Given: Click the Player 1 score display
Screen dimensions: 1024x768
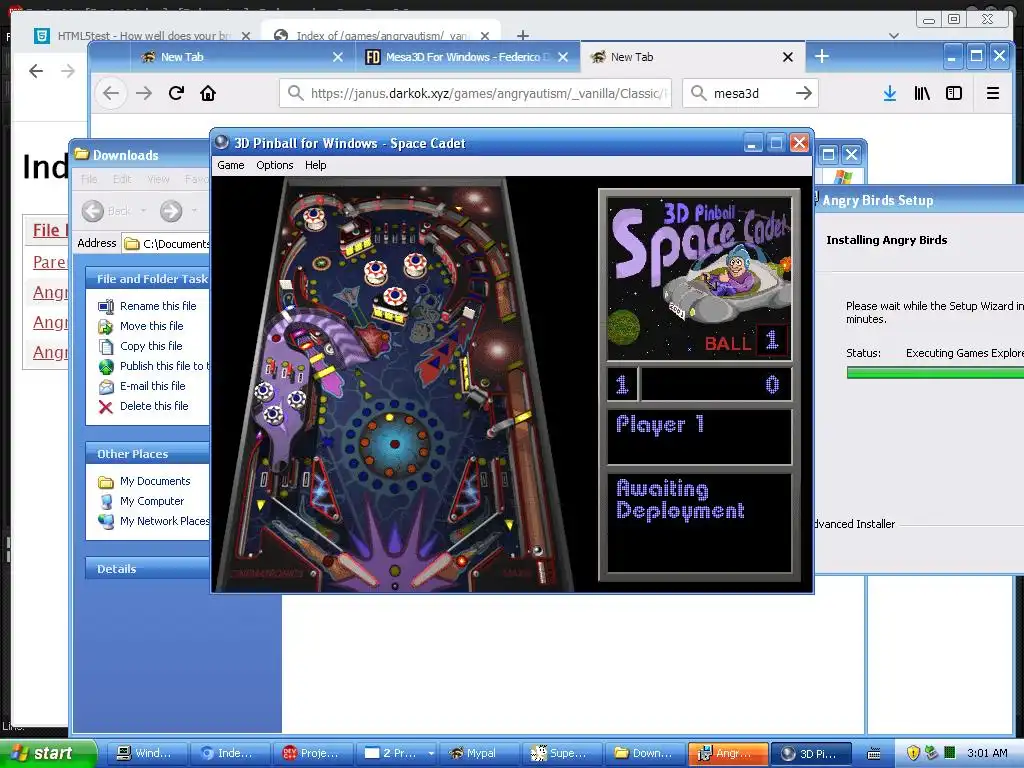Looking at the screenshot, I should pyautogui.click(x=699, y=384).
